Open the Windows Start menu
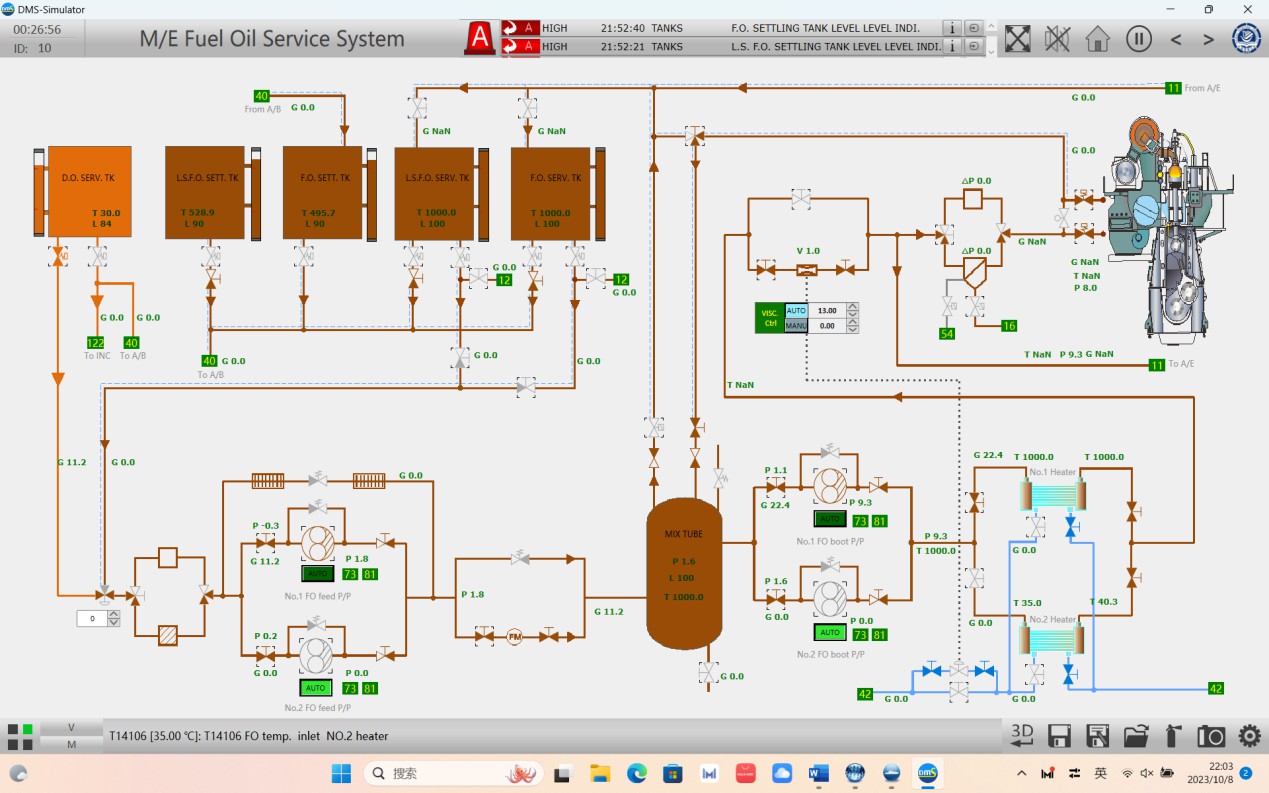This screenshot has width=1269, height=793. click(341, 773)
